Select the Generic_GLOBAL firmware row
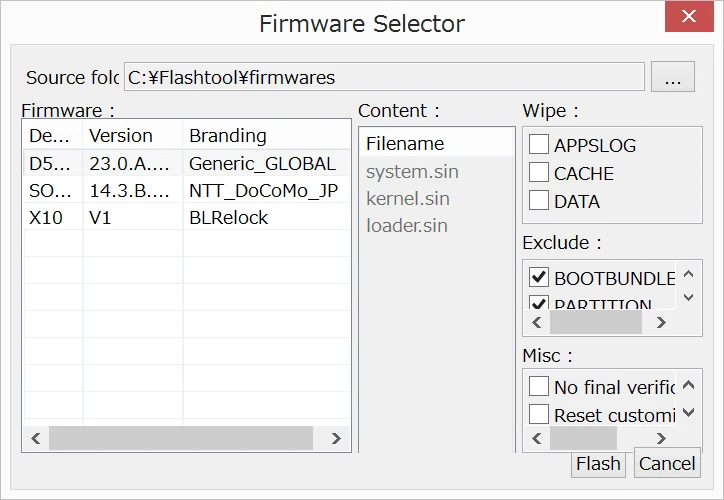724x500 pixels. [187, 163]
